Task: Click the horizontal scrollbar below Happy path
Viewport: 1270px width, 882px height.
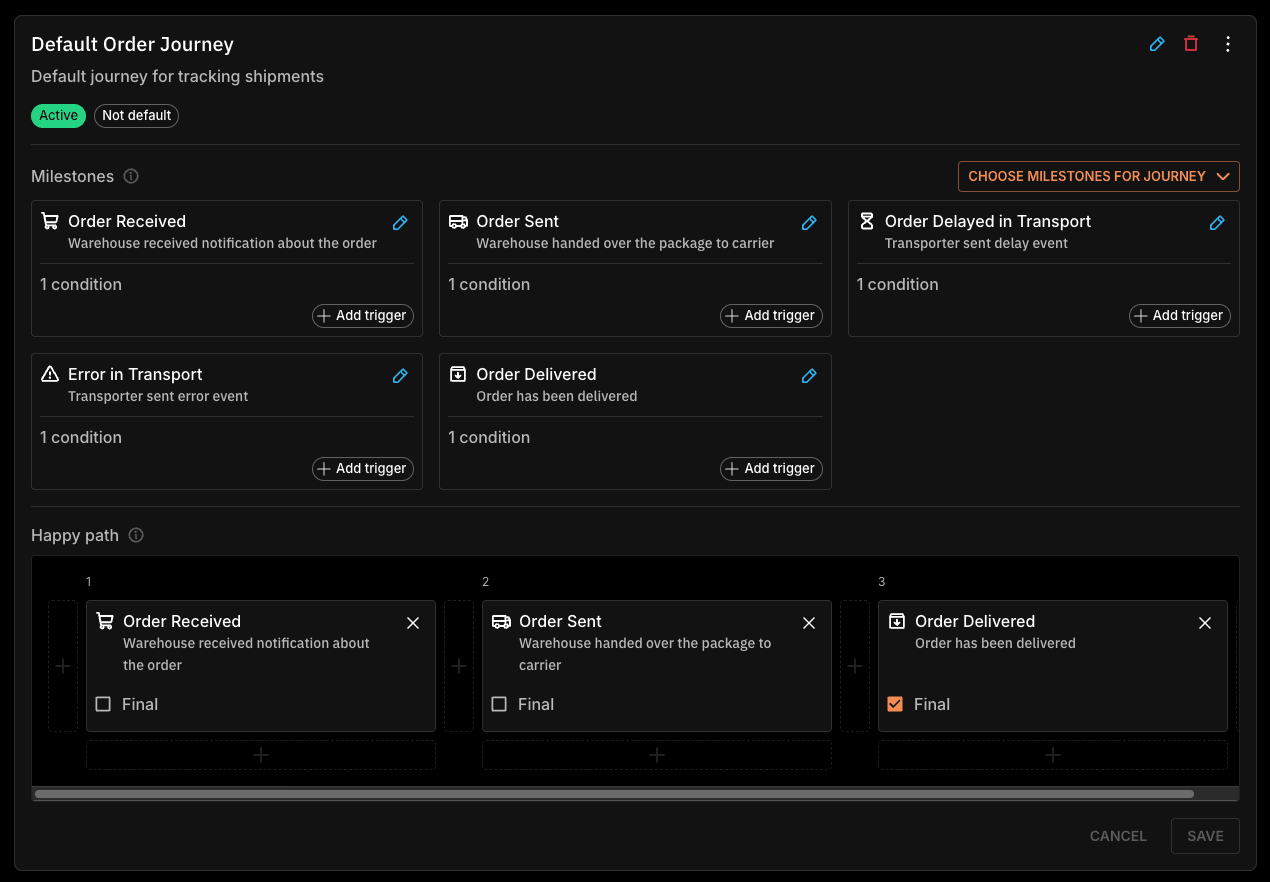Action: tap(614, 794)
